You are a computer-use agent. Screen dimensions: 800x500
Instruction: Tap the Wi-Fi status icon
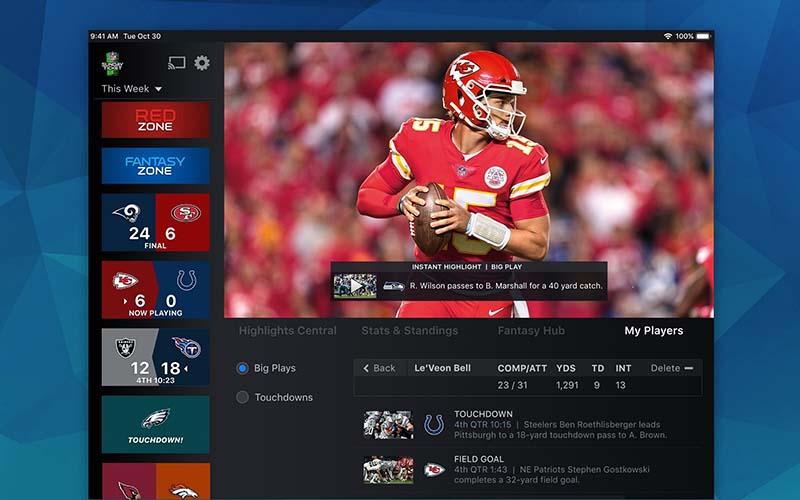coord(667,36)
